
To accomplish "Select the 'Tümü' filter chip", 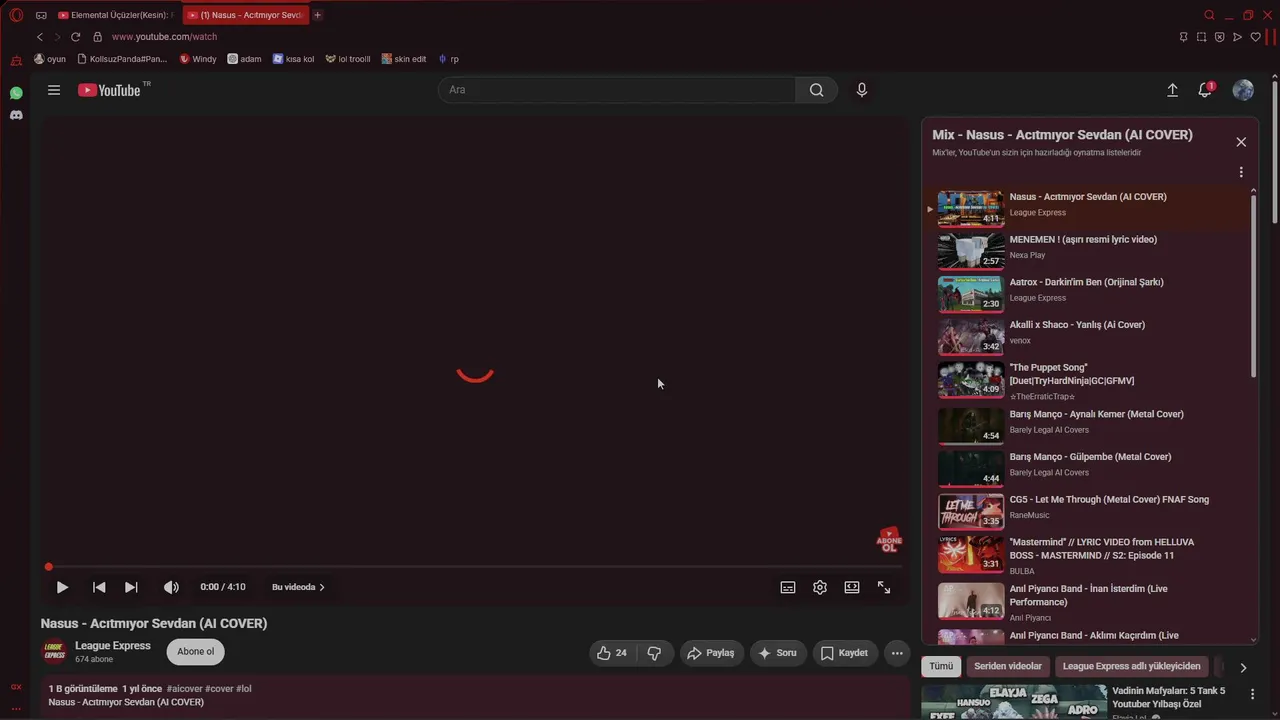I will (x=941, y=666).
